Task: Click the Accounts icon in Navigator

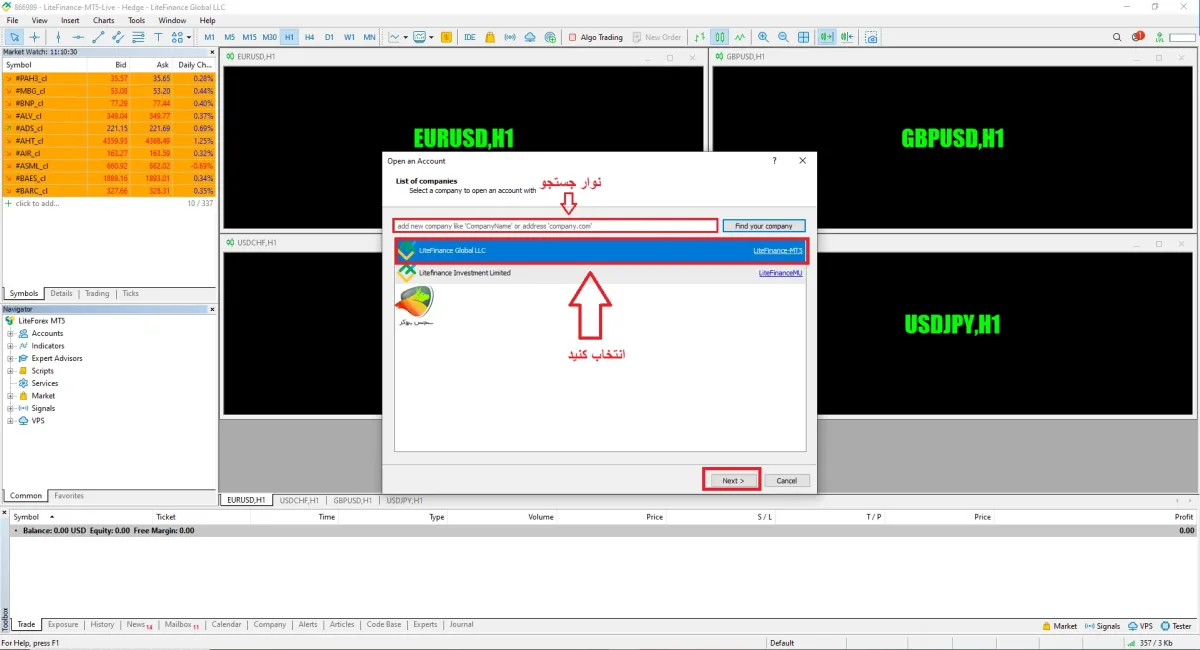Action: 23,333
